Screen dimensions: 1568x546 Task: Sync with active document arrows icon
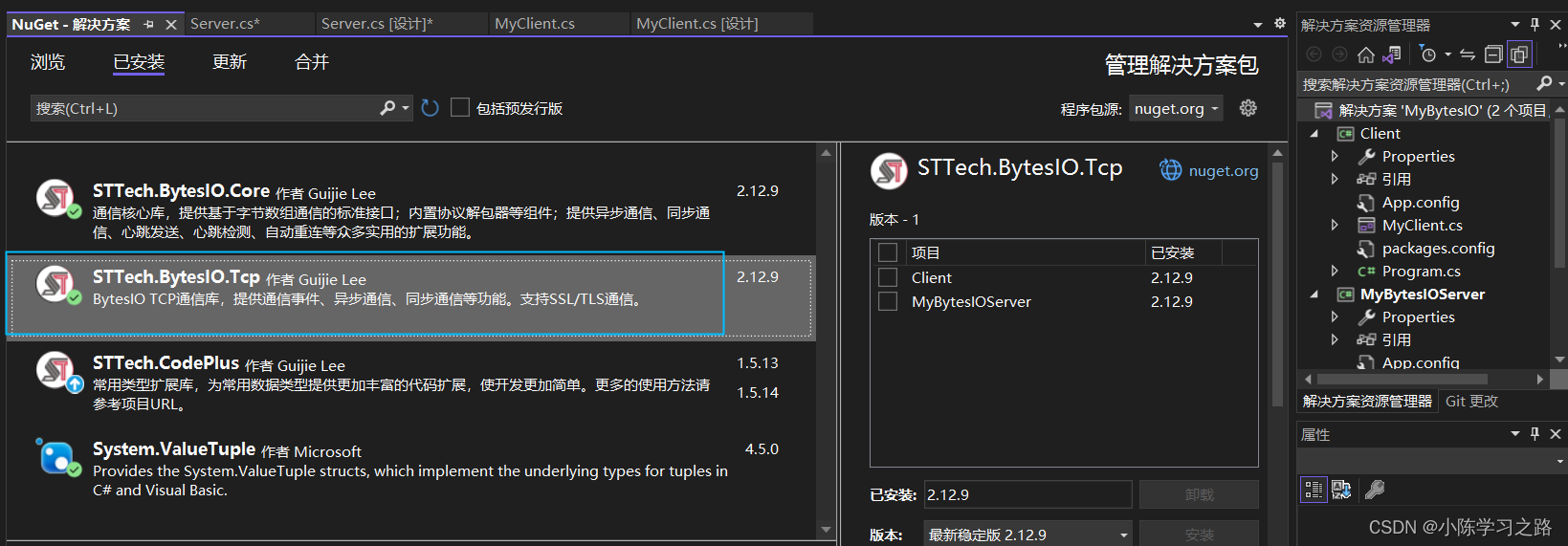tap(1468, 55)
